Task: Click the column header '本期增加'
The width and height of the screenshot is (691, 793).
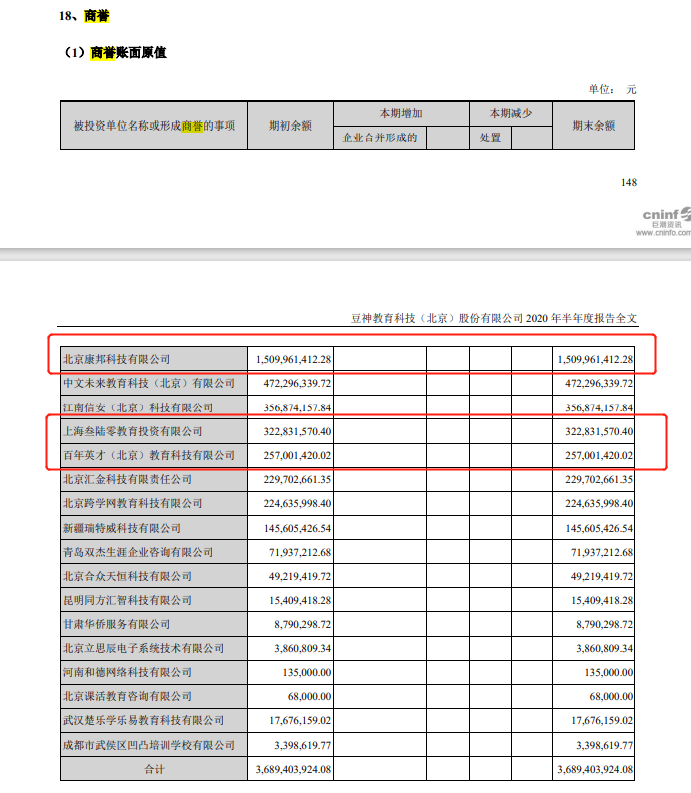Action: [401, 113]
